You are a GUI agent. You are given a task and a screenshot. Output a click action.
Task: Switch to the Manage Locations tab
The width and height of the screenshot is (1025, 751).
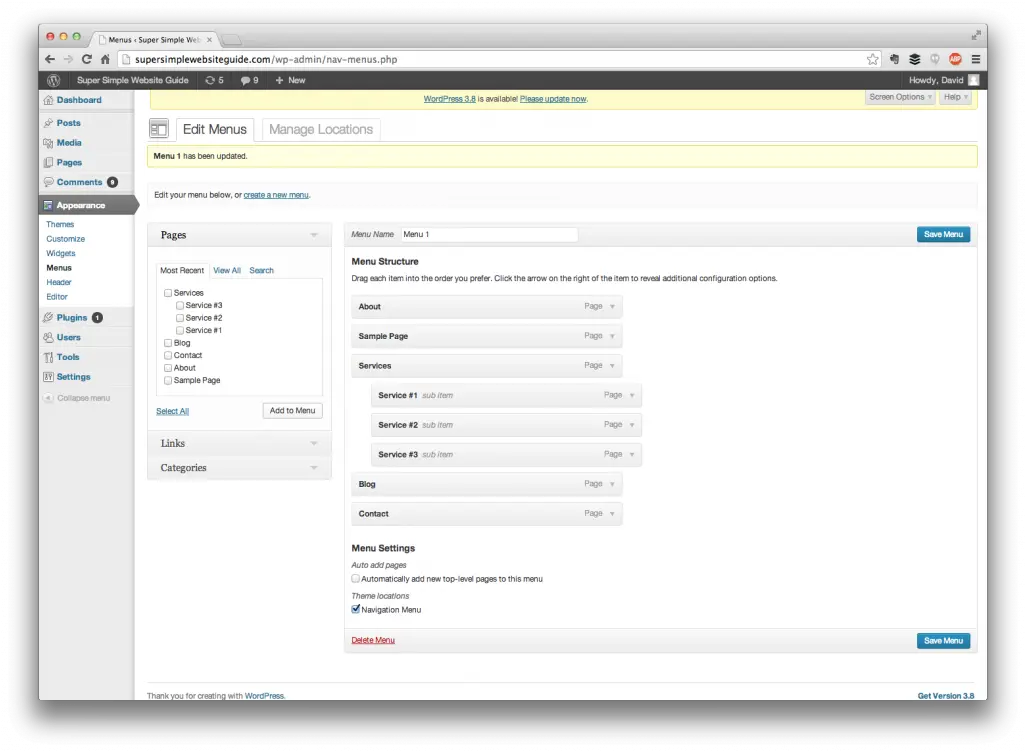(321, 129)
